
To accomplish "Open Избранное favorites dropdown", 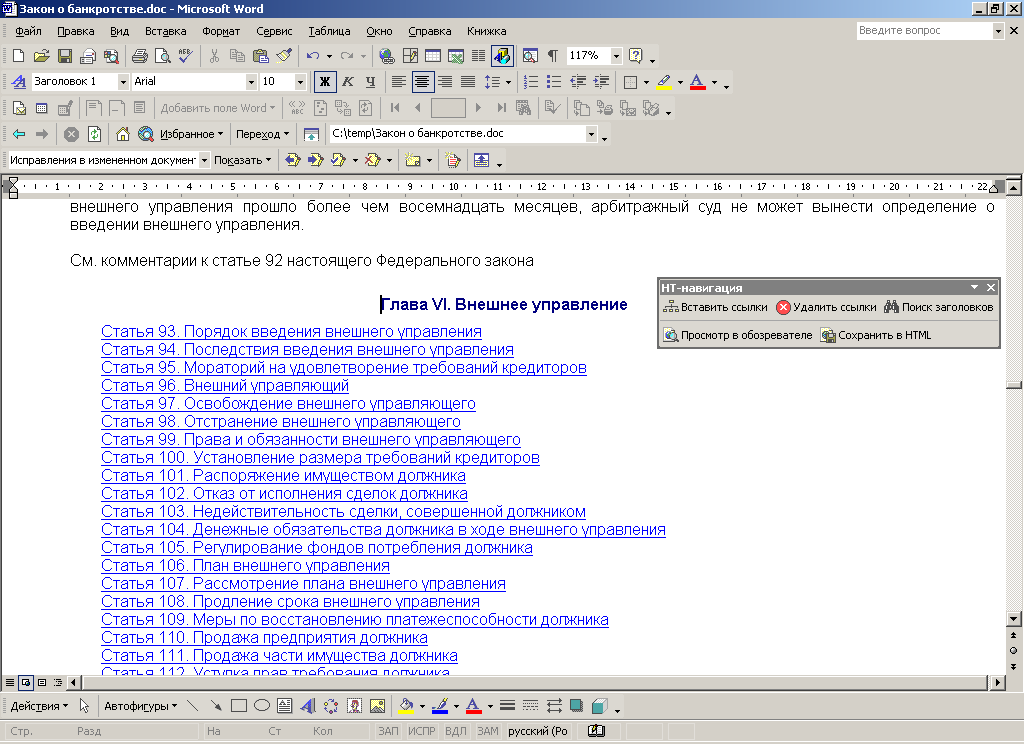I will click(x=191, y=134).
